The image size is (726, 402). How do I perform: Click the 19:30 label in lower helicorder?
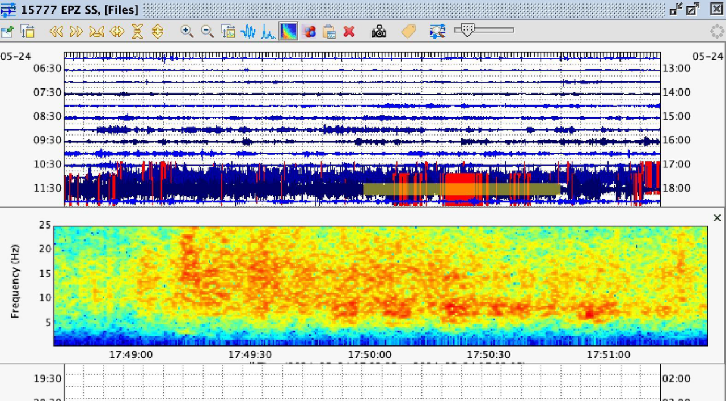coord(47,379)
